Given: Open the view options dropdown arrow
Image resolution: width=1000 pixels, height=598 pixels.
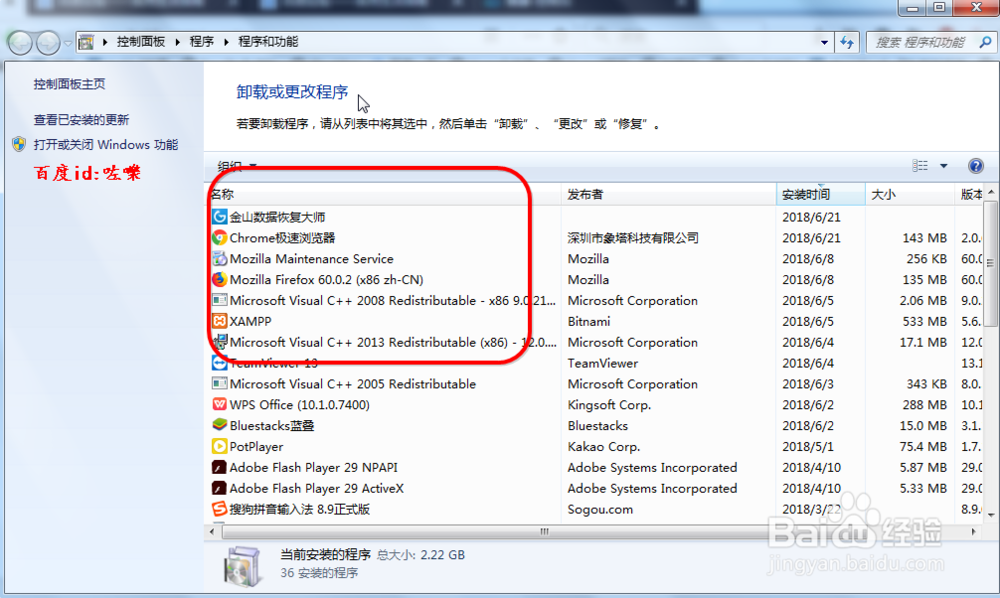Looking at the screenshot, I should 943,166.
